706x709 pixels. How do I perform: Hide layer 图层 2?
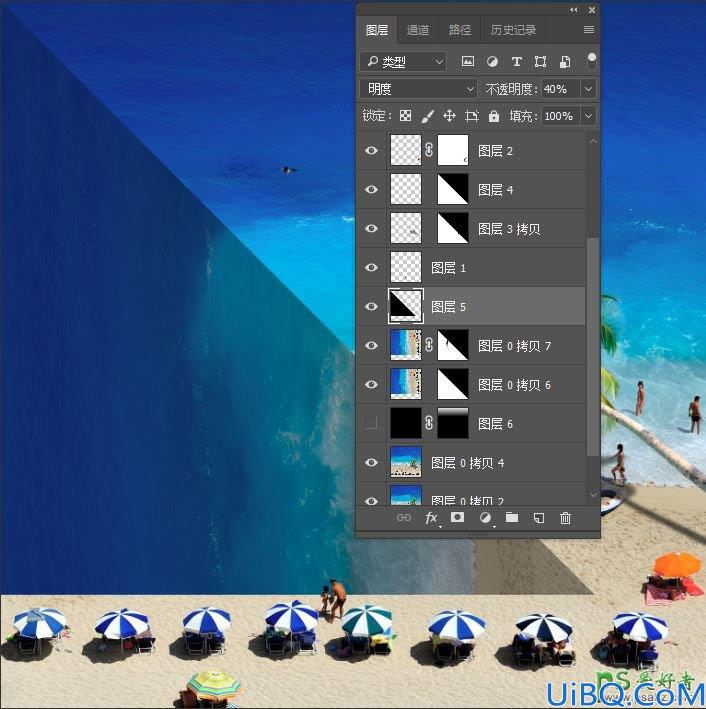371,151
